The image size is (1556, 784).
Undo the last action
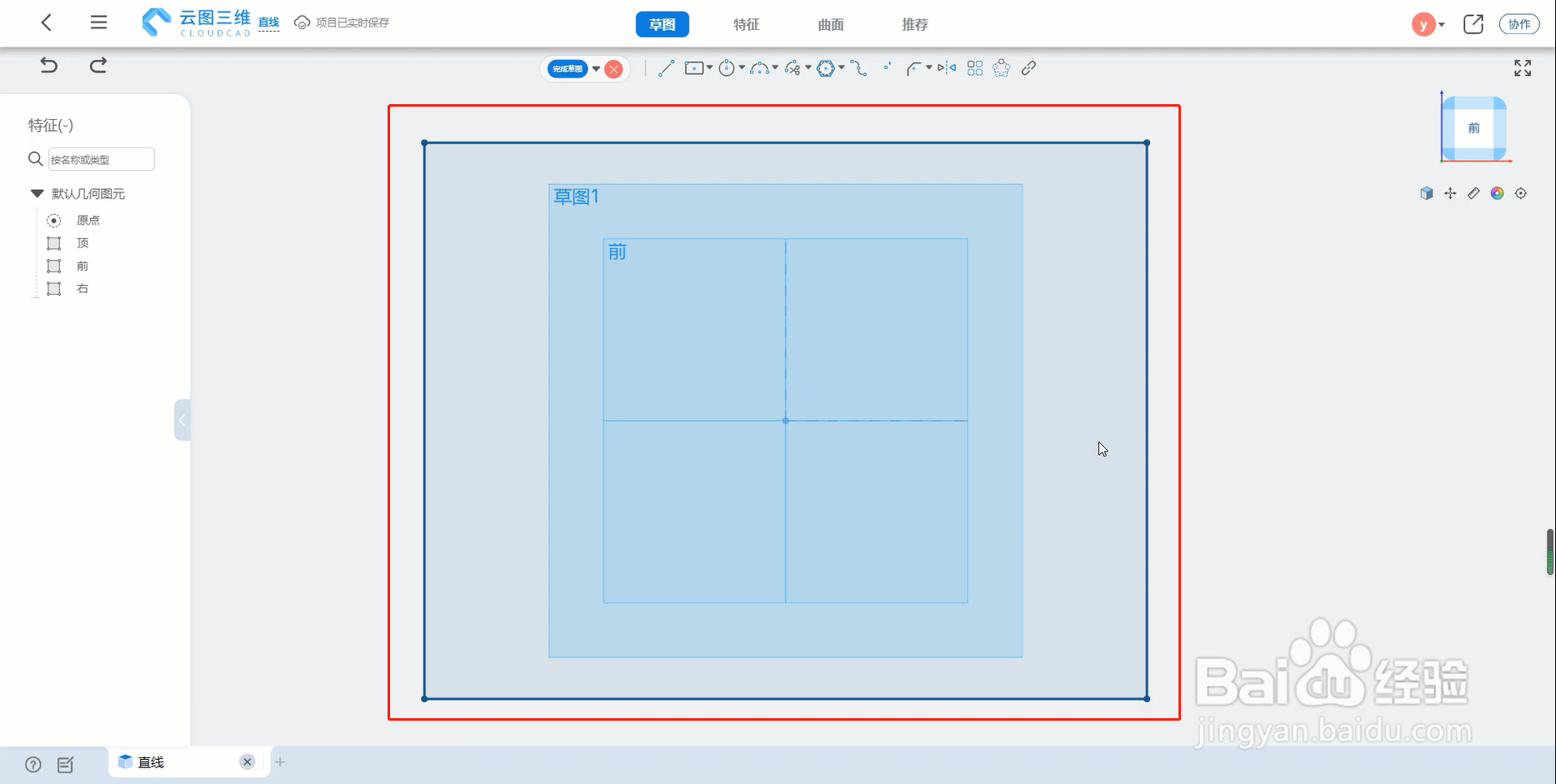coord(49,65)
